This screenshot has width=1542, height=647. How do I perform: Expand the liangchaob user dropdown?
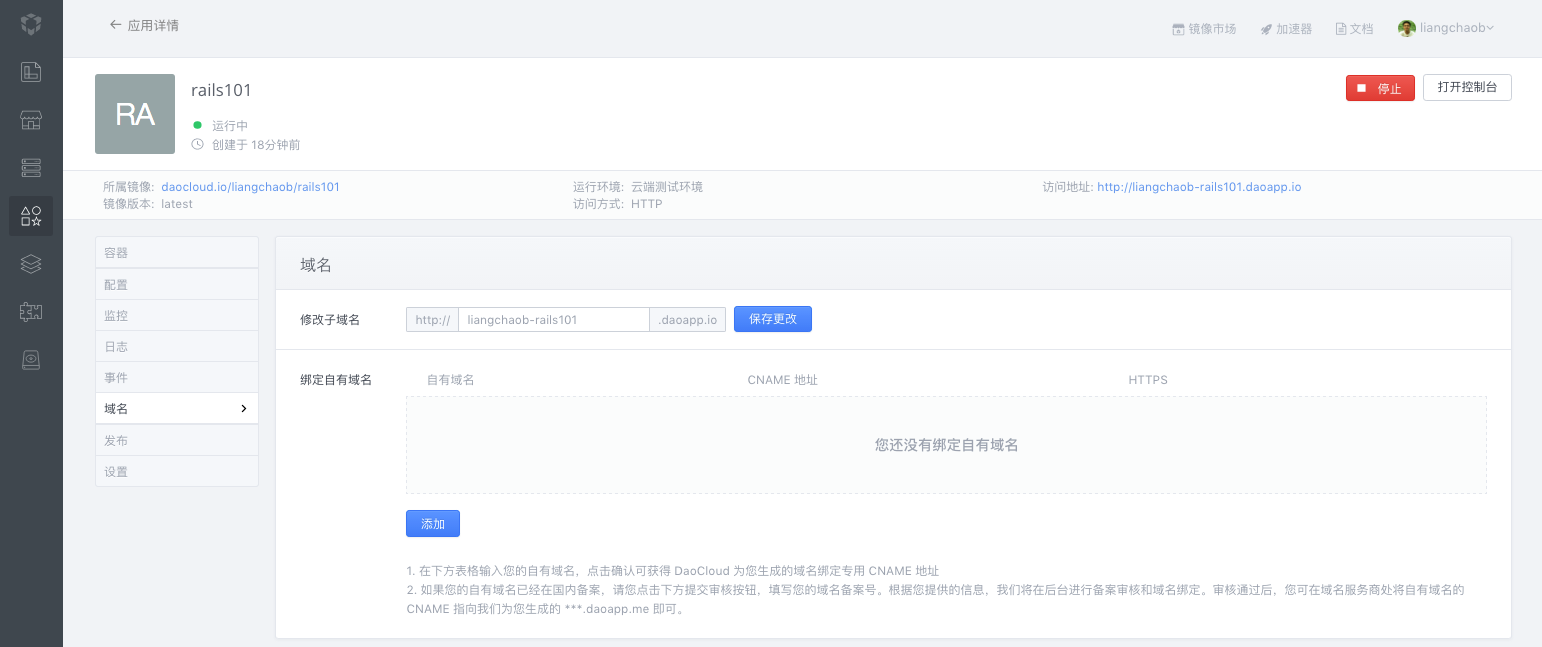coord(1490,28)
